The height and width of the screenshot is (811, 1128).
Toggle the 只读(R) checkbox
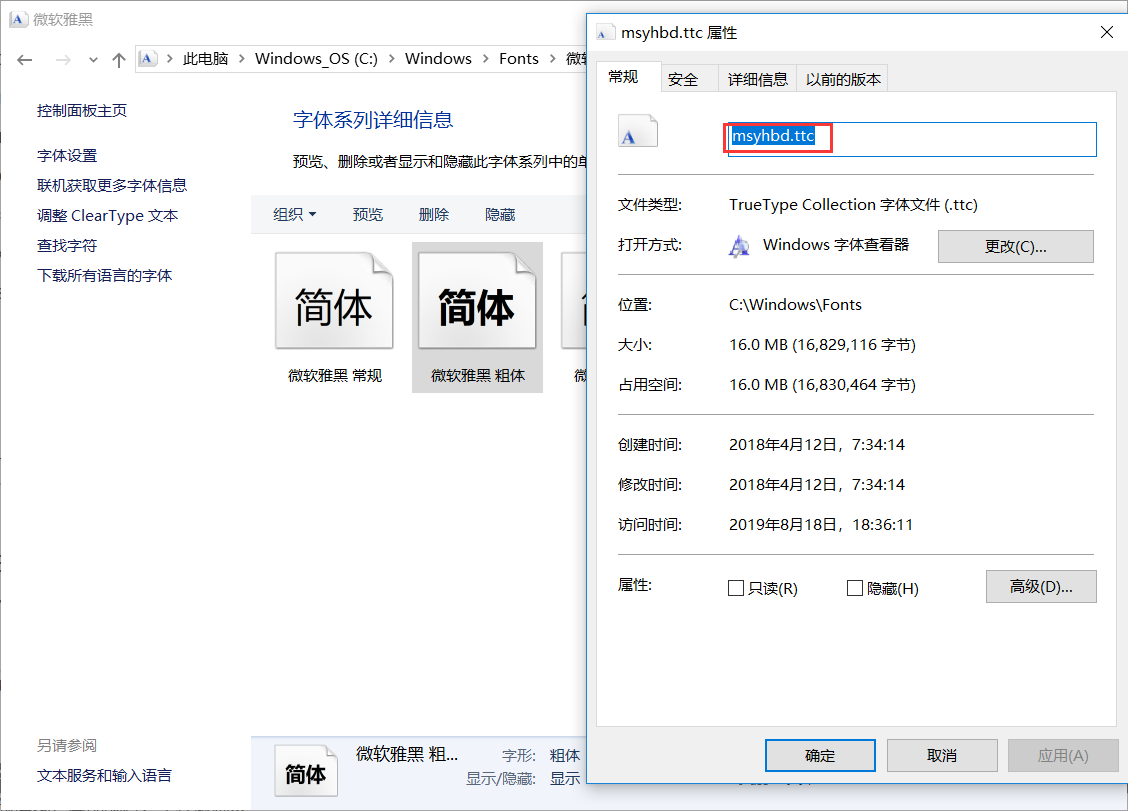[736, 588]
